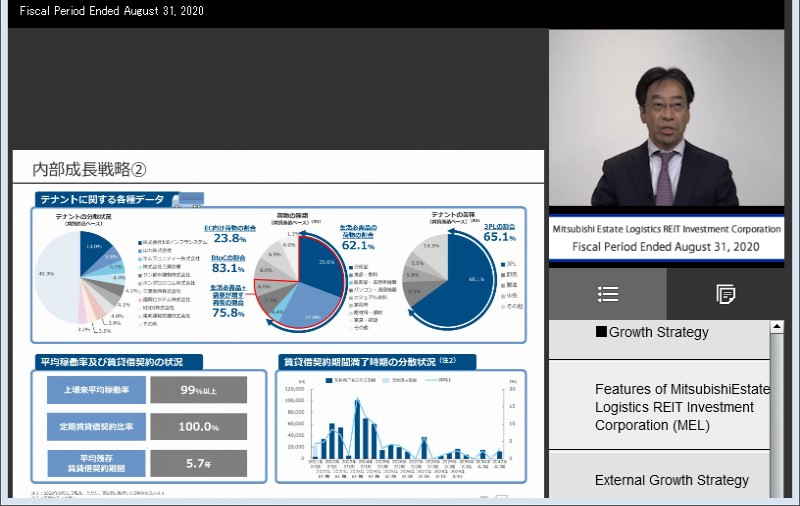Click the 3PL tenant type pie chart
800x506 pixels.
(448, 280)
